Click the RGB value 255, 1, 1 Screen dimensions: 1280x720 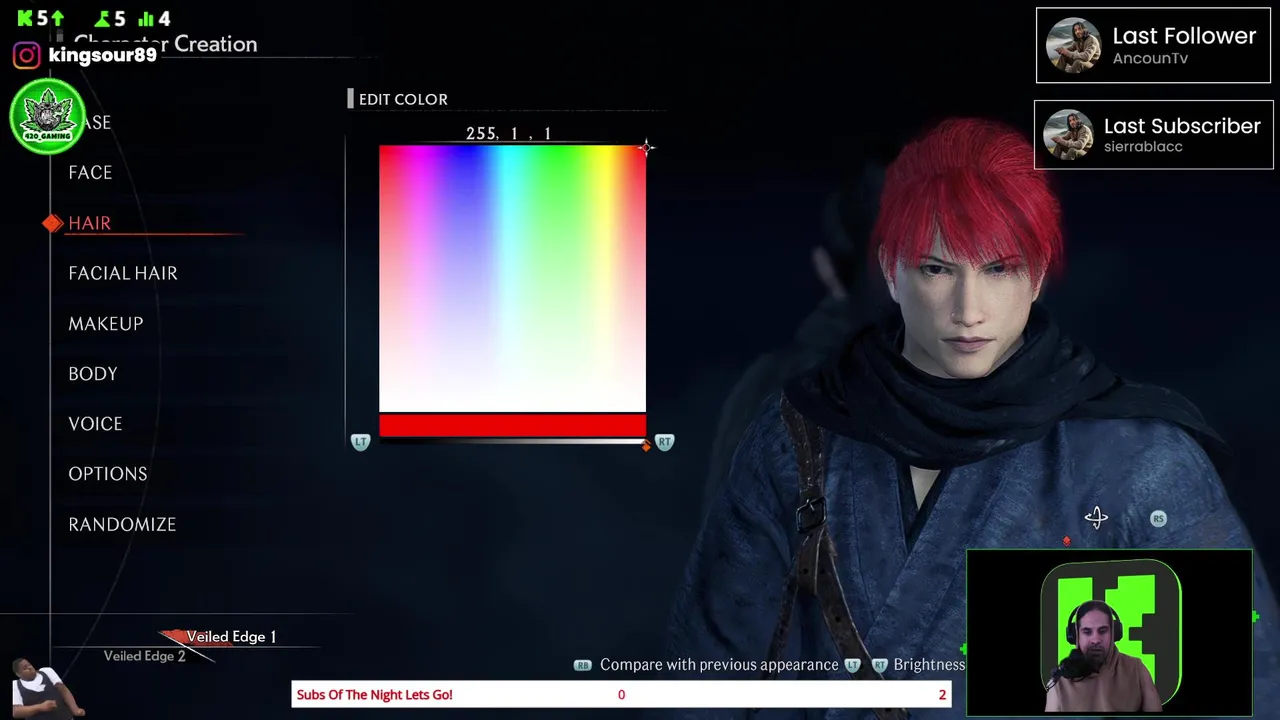pyautogui.click(x=509, y=133)
